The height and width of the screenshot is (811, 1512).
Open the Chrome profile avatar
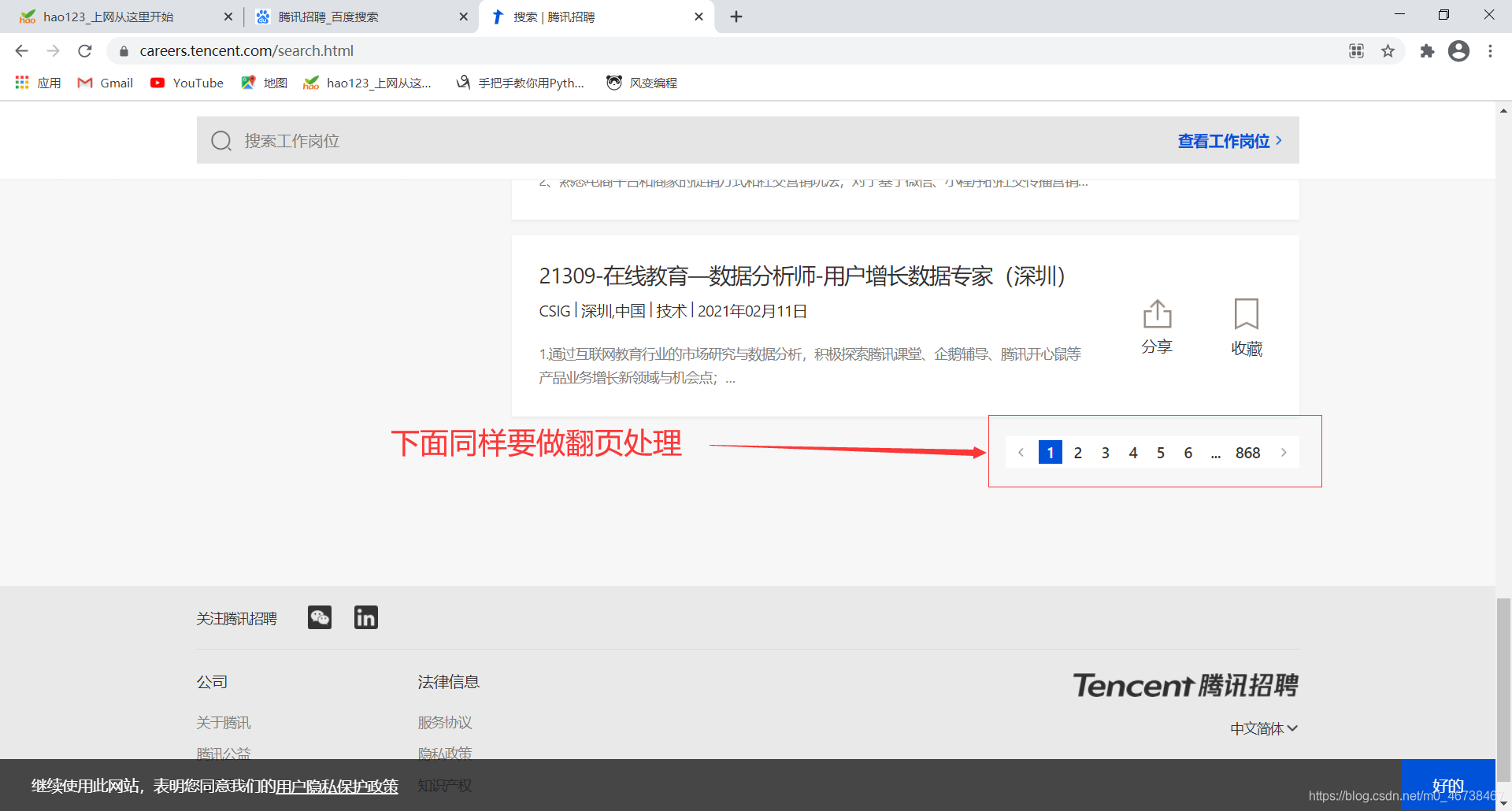coord(1458,51)
